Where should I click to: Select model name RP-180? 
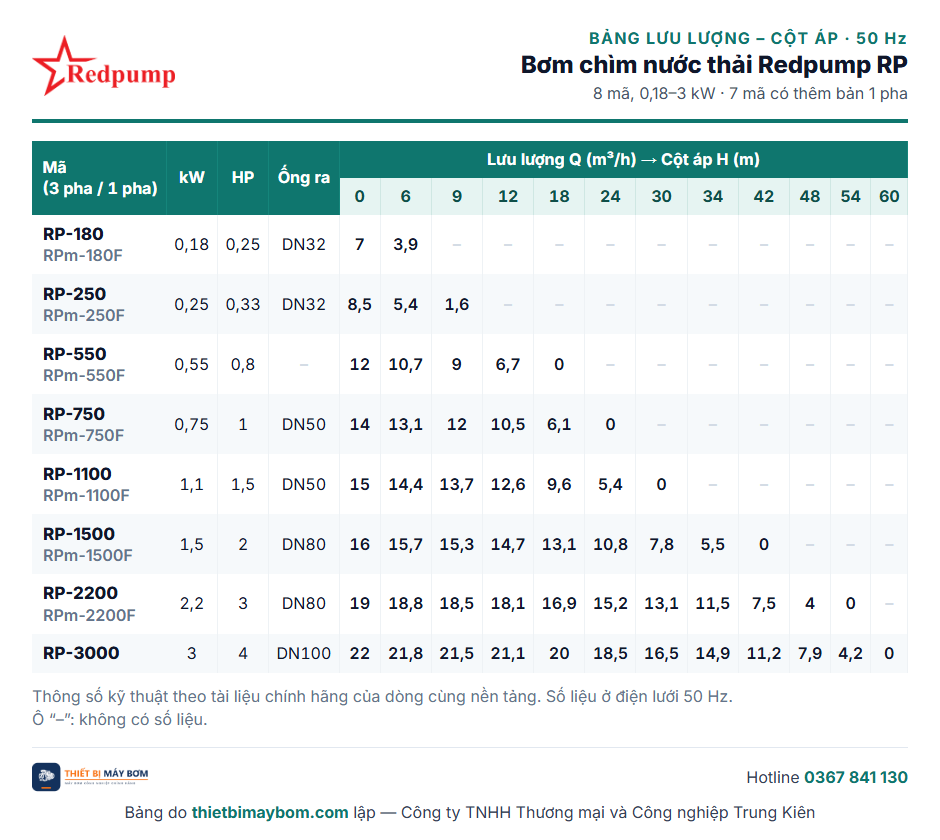[x=73, y=234]
